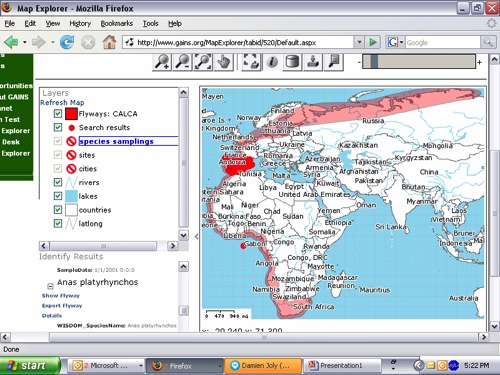Open the search engine selector dropdown
This screenshot has width=500, height=375.
(395, 42)
